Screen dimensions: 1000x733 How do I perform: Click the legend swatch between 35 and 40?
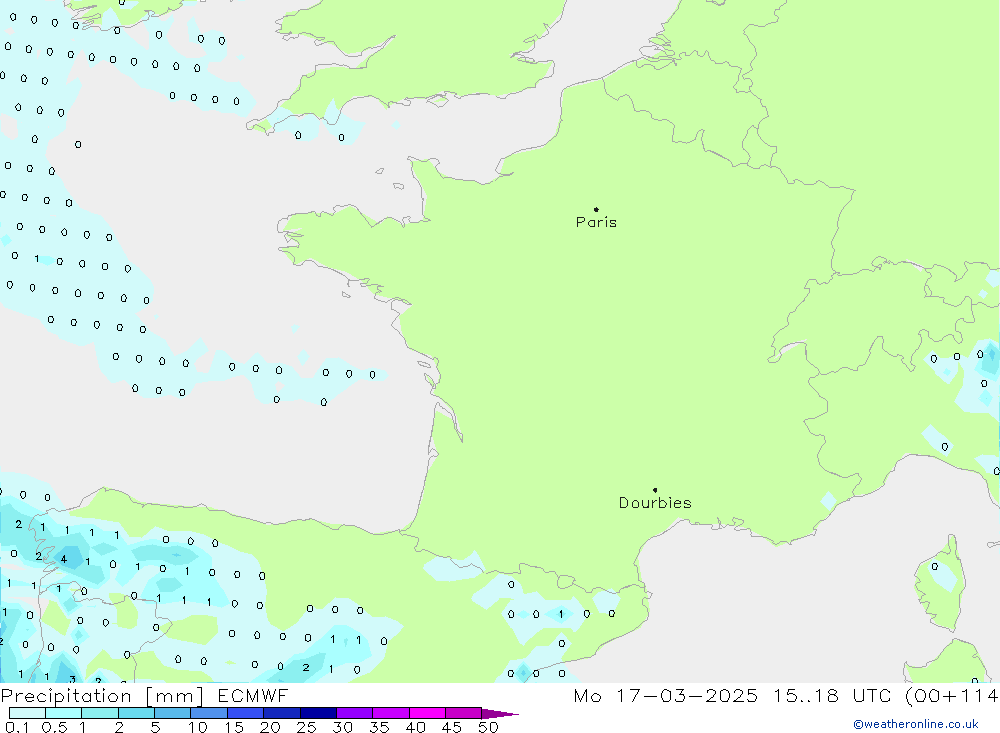[391, 713]
